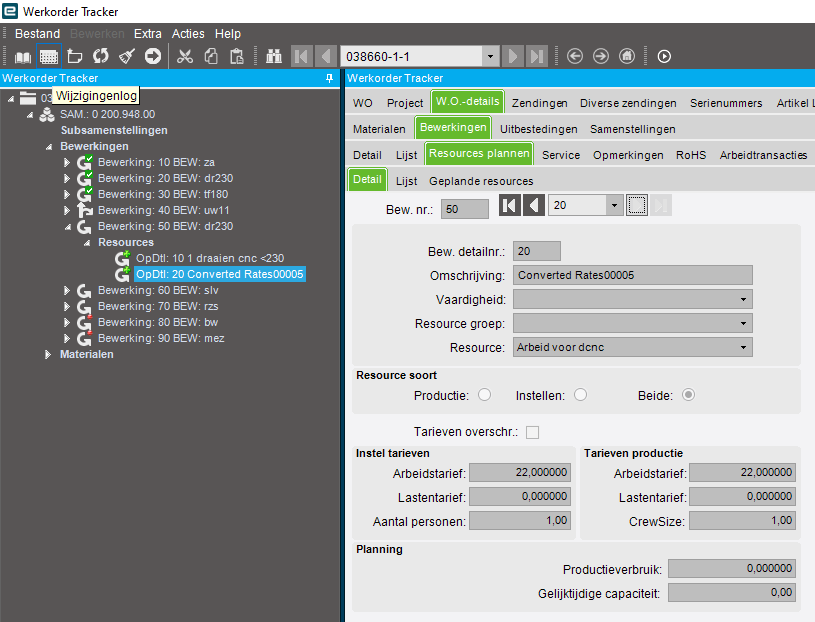Click the home icon in toolbar
The width and height of the screenshot is (815, 622).
pyautogui.click(x=627, y=56)
